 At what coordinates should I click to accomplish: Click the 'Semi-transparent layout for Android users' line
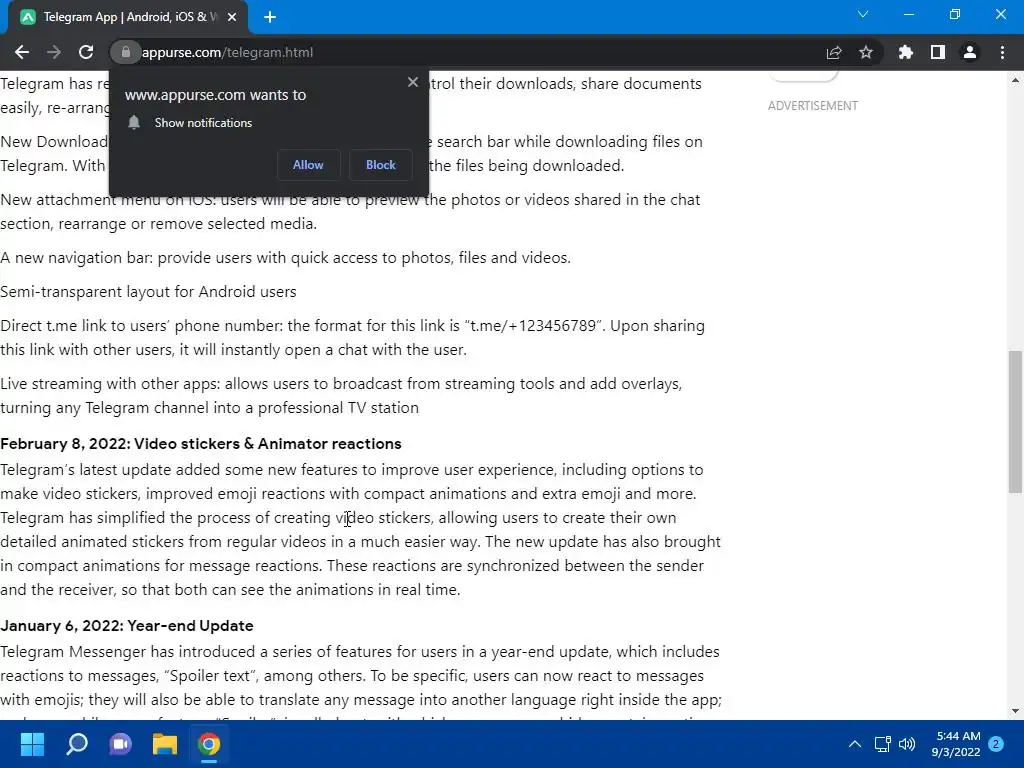[148, 292]
